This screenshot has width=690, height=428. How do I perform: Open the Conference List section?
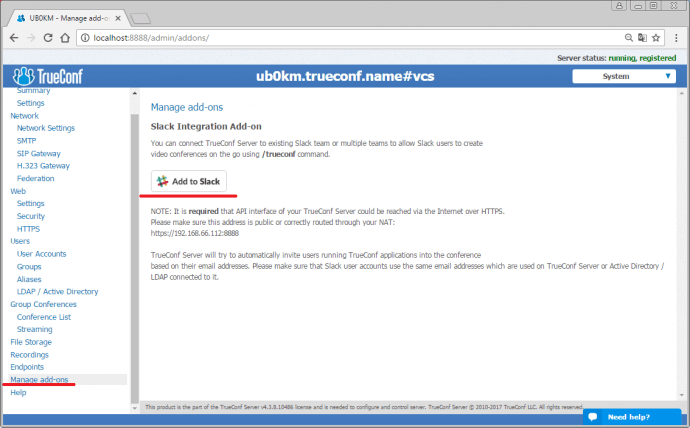[x=43, y=317]
